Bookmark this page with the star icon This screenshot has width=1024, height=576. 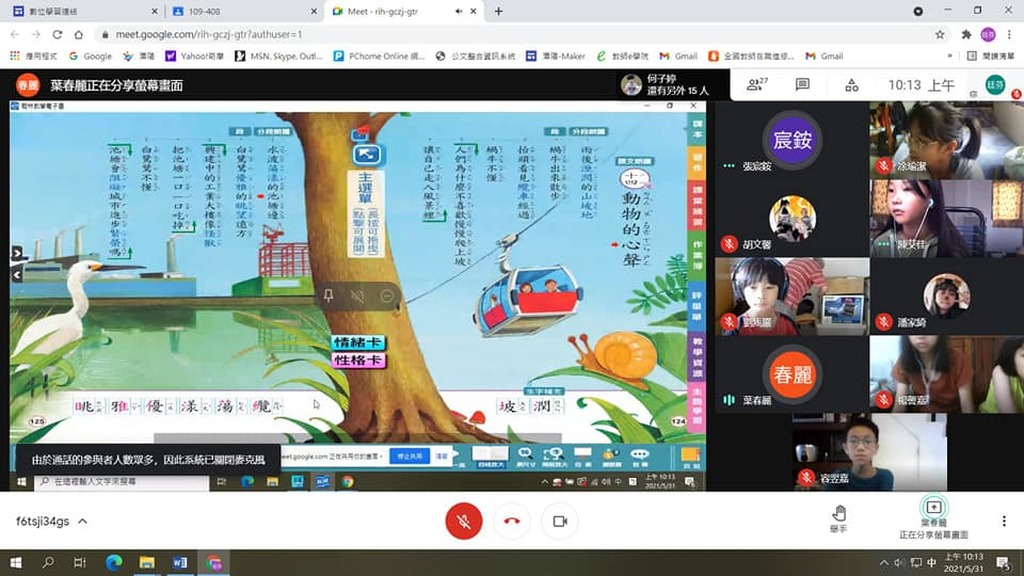[x=940, y=35]
